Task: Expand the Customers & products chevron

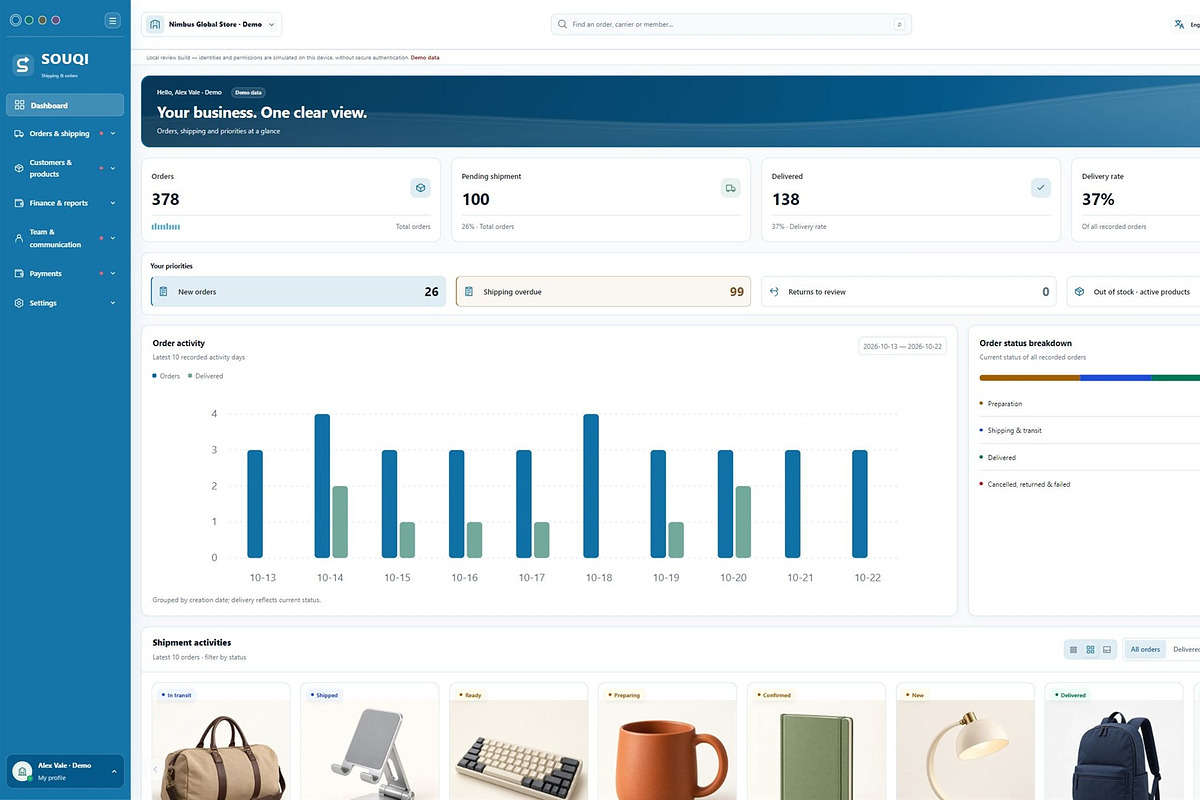Action: [113, 168]
